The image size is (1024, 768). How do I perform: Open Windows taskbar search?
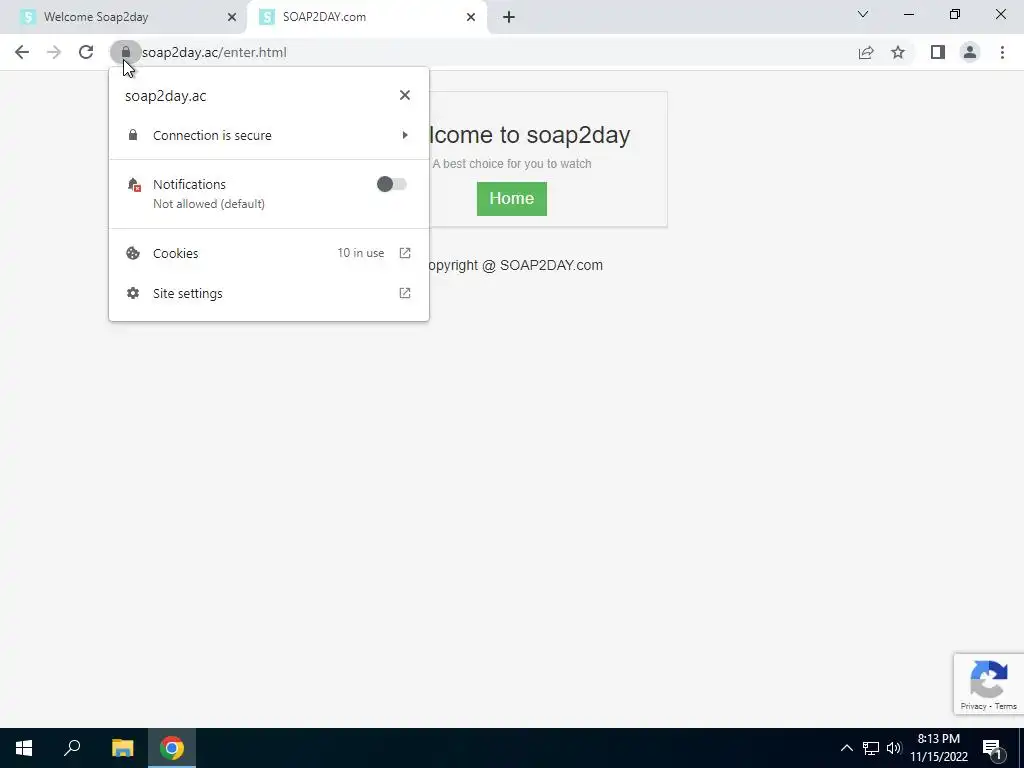72,748
